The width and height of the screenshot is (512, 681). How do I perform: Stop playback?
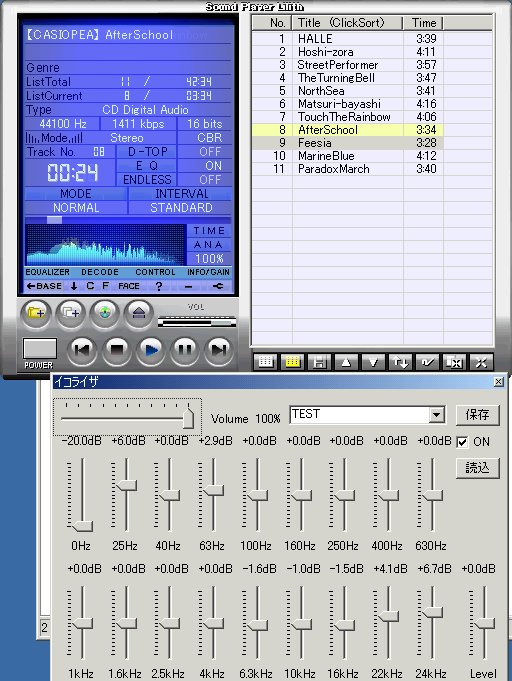tap(116, 350)
